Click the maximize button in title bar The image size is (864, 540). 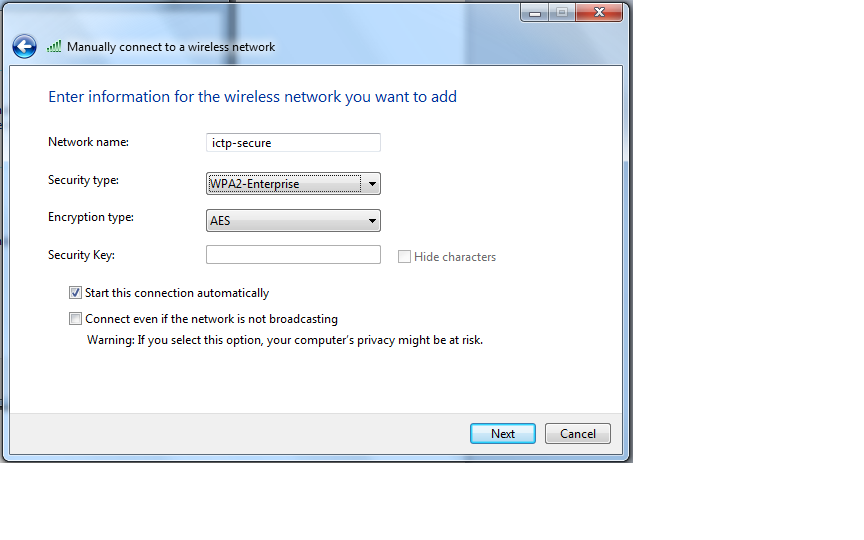point(561,12)
